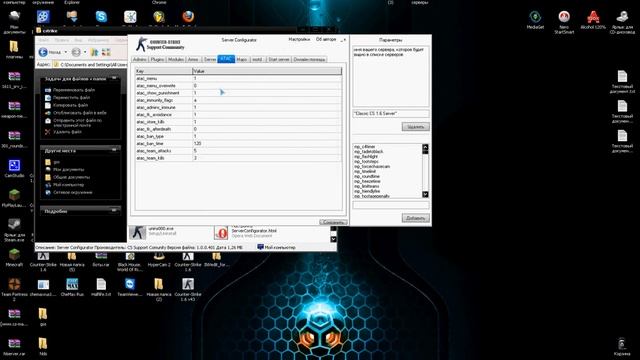The width and height of the screenshot is (640, 360).
Task: Click the Удалить button
Action: (416, 127)
